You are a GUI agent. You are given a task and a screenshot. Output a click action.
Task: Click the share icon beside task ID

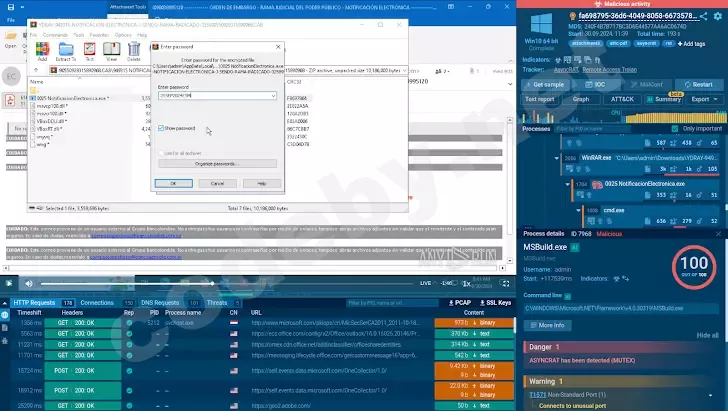(704, 16)
